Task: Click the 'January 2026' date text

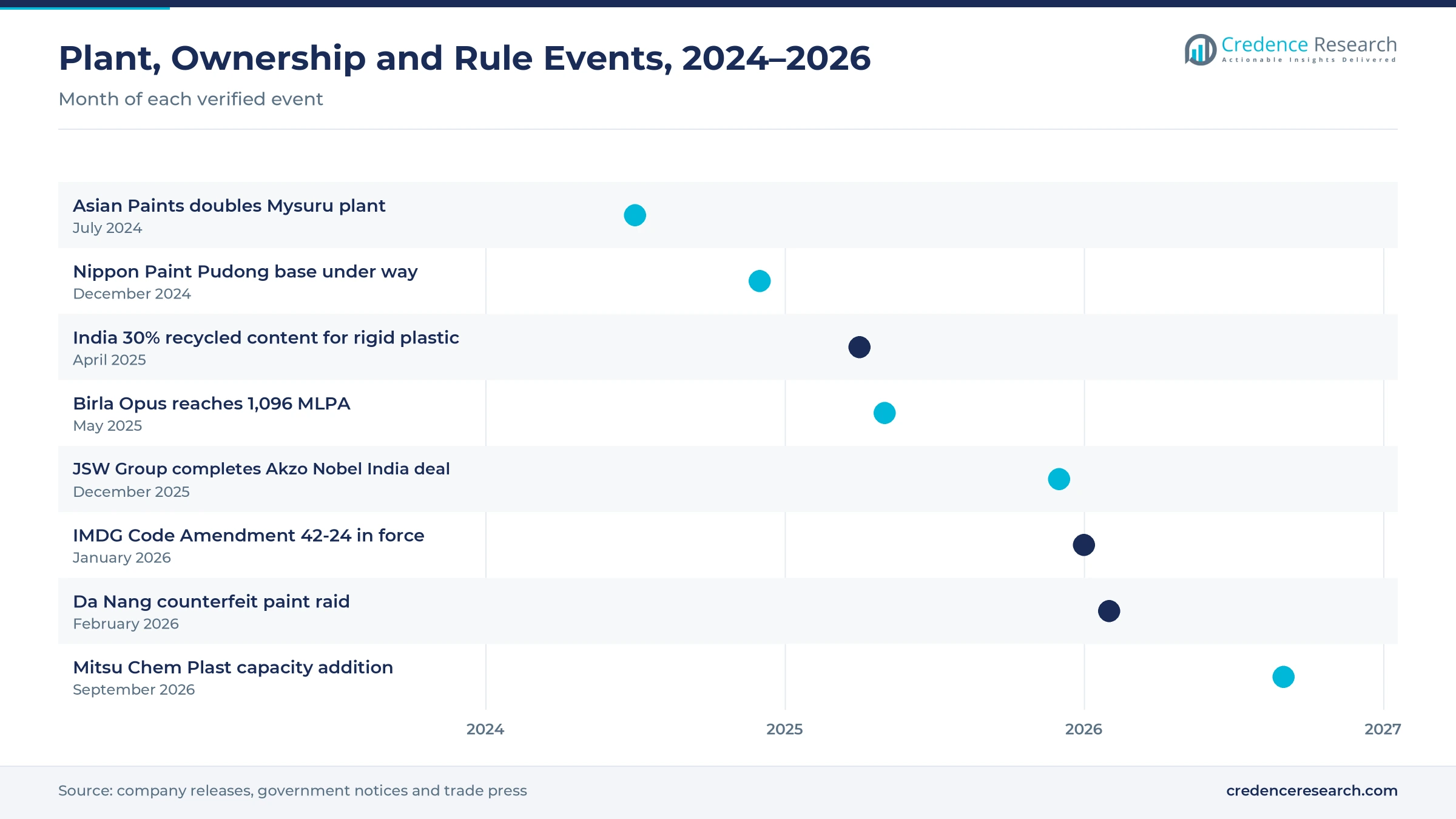Action: (x=122, y=558)
